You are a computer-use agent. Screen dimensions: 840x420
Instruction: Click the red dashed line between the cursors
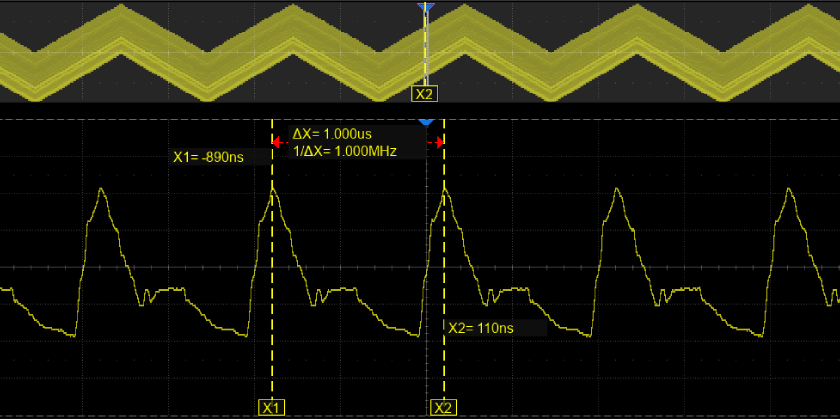pos(357,143)
